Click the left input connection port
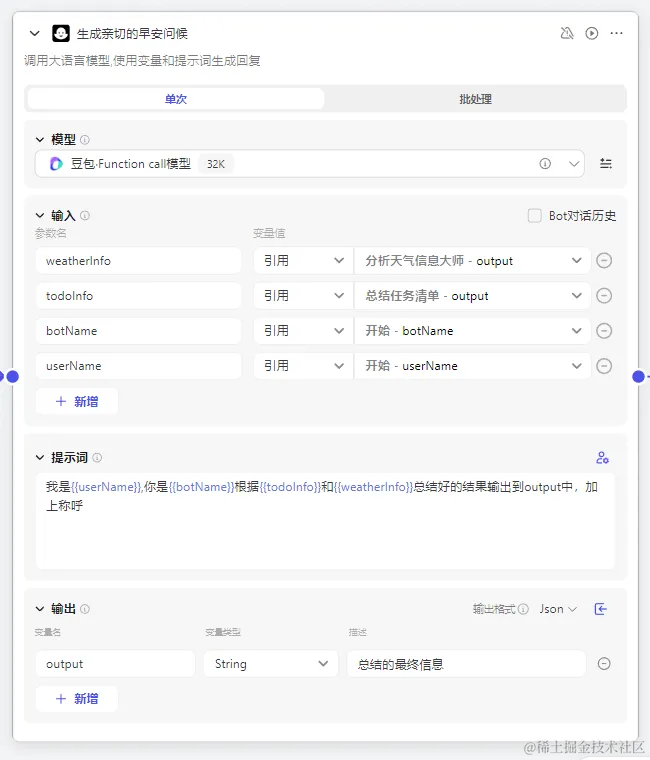This screenshot has width=650, height=760. [13, 377]
